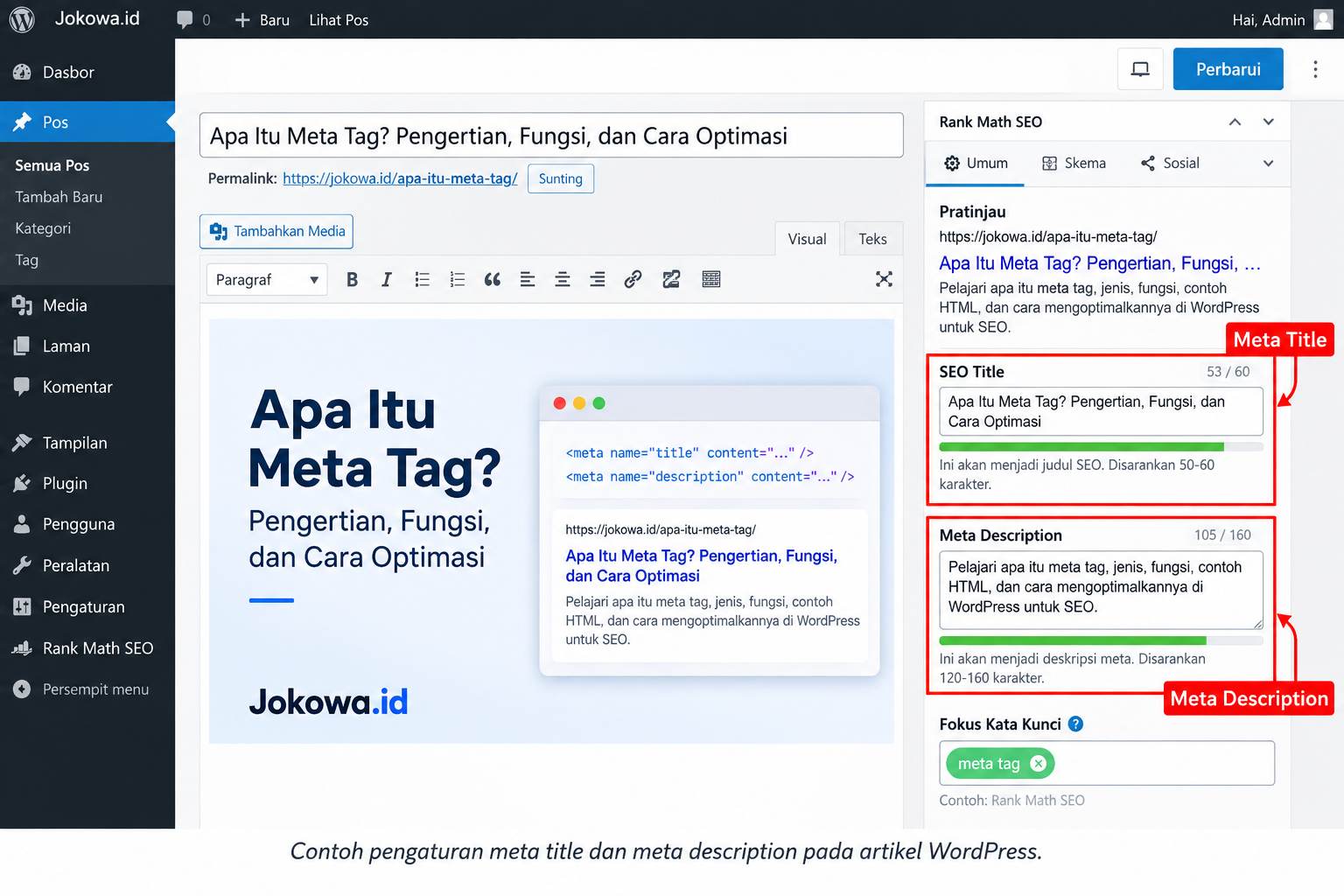The height and width of the screenshot is (896, 1344).
Task: Open Kategori submenu
Action: pos(43,228)
